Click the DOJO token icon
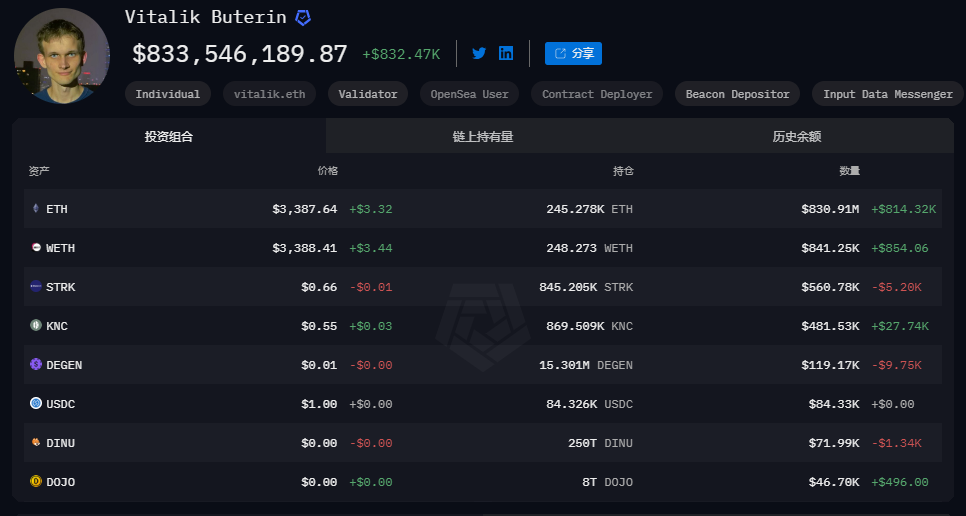Image resolution: width=966 pixels, height=516 pixels. click(36, 481)
